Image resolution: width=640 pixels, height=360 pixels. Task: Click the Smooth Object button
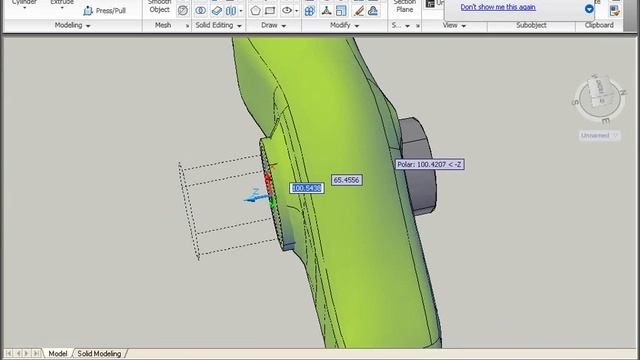click(160, 6)
